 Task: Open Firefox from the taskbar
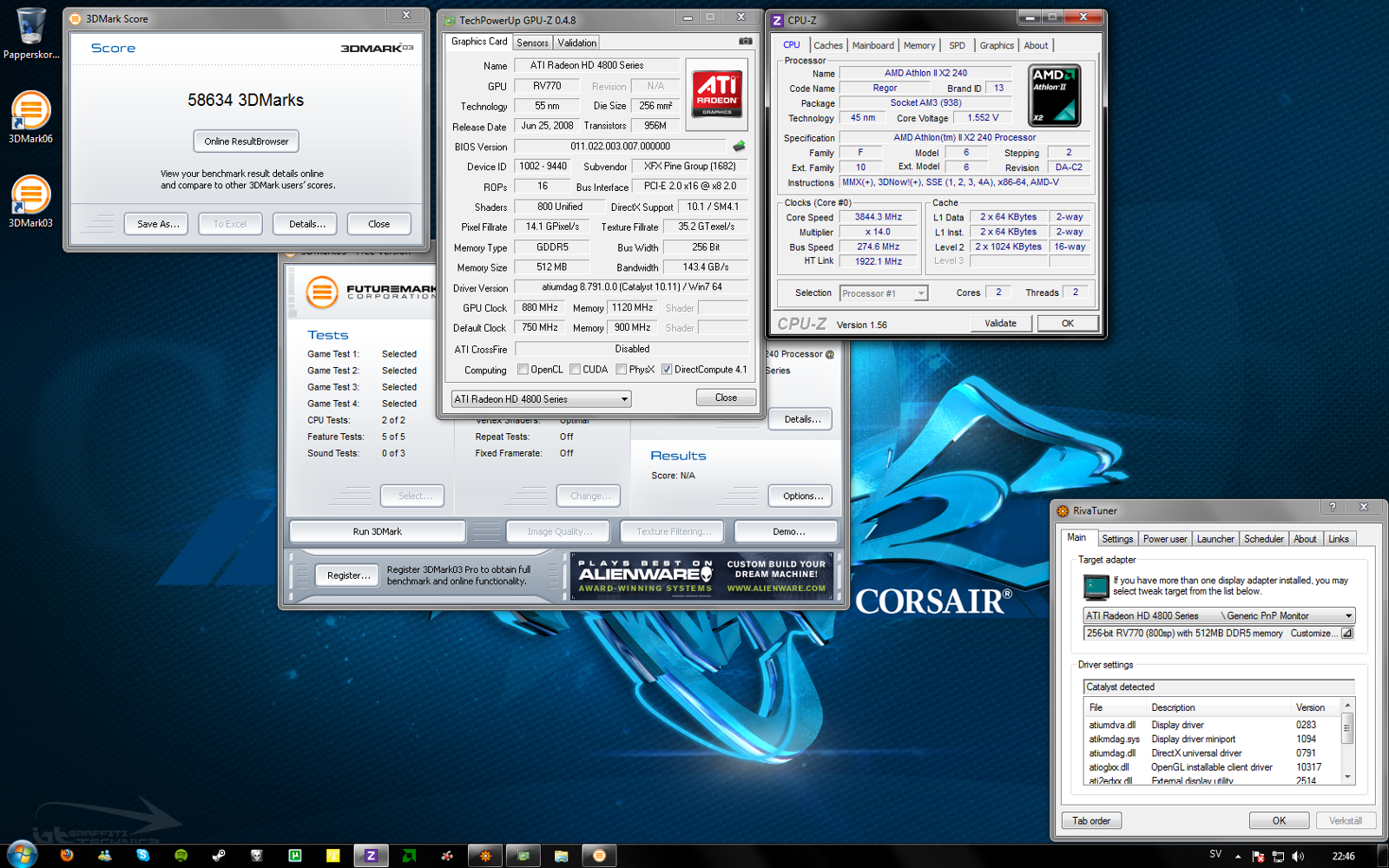[x=67, y=855]
